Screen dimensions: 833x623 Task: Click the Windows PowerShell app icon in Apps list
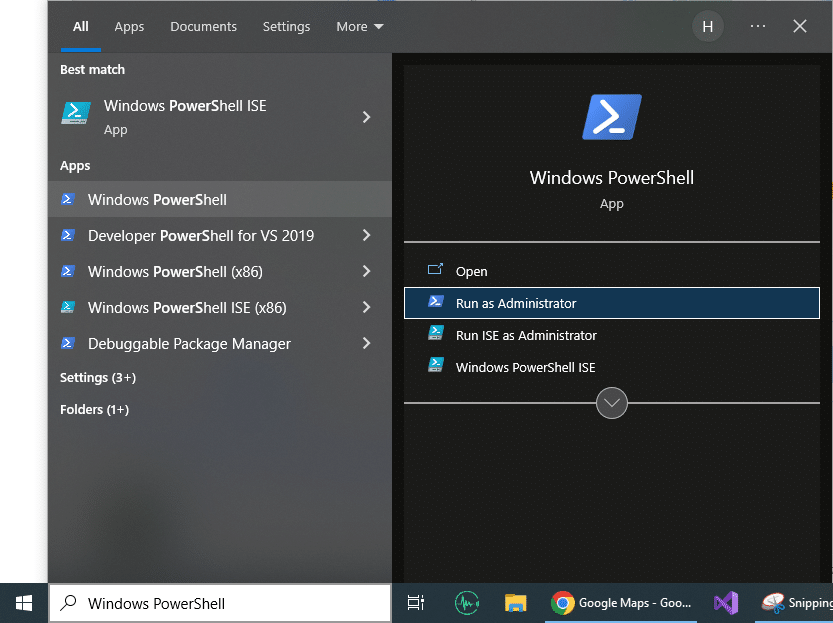click(x=67, y=199)
